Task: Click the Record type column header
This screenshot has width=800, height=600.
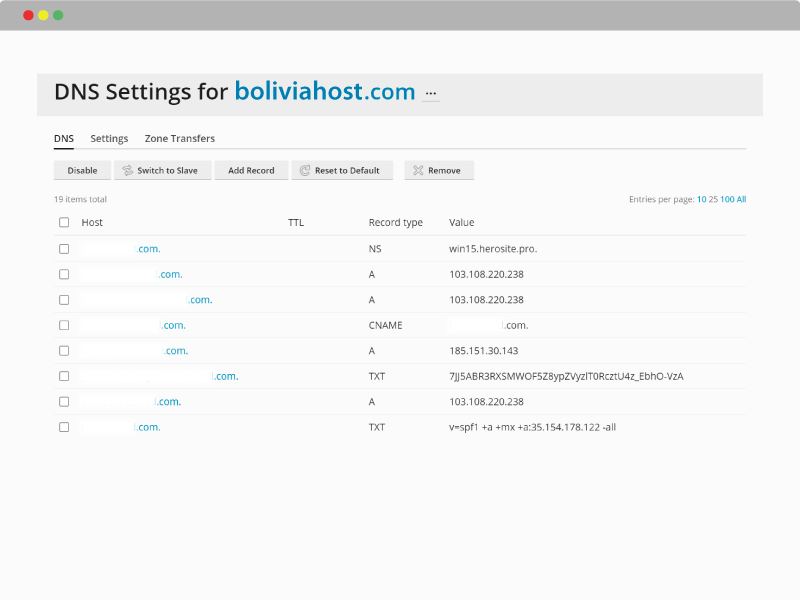Action: tap(396, 222)
